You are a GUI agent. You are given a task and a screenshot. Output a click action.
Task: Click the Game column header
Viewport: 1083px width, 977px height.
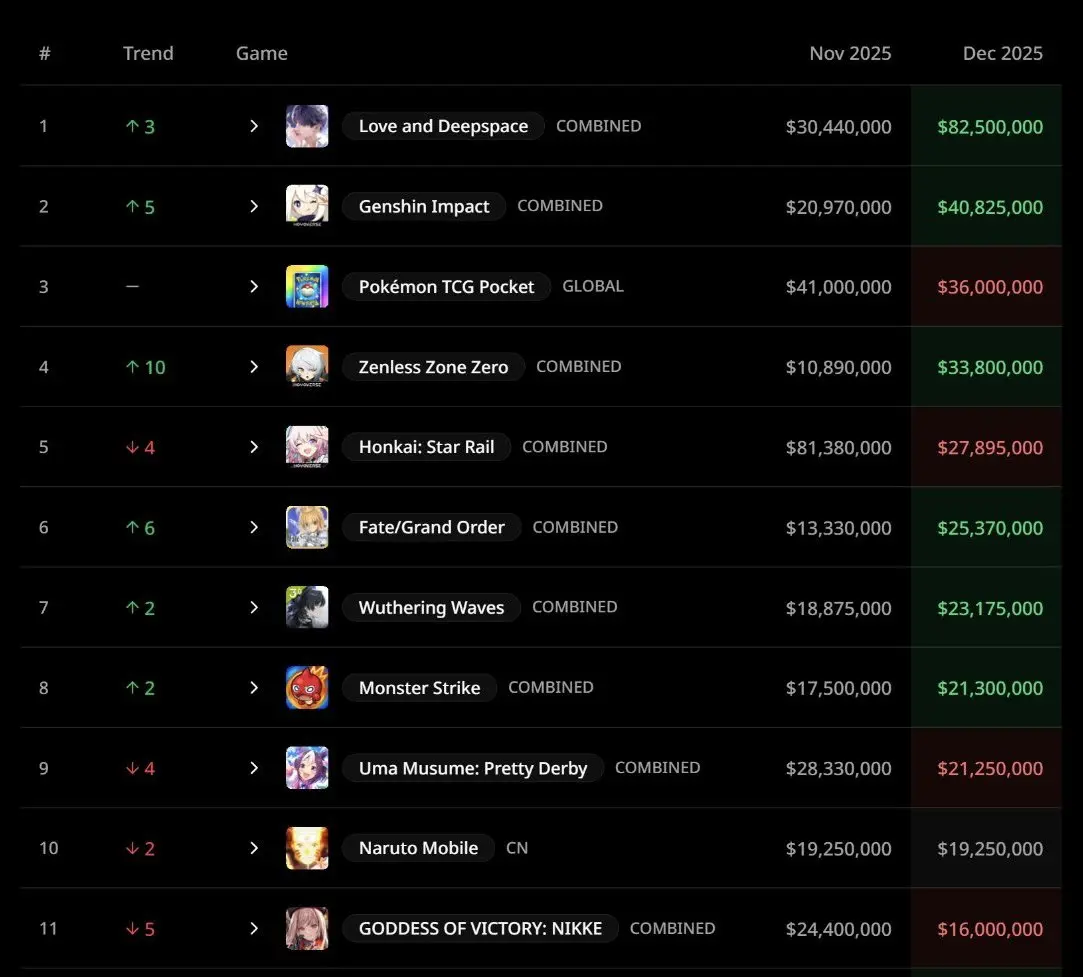262,53
